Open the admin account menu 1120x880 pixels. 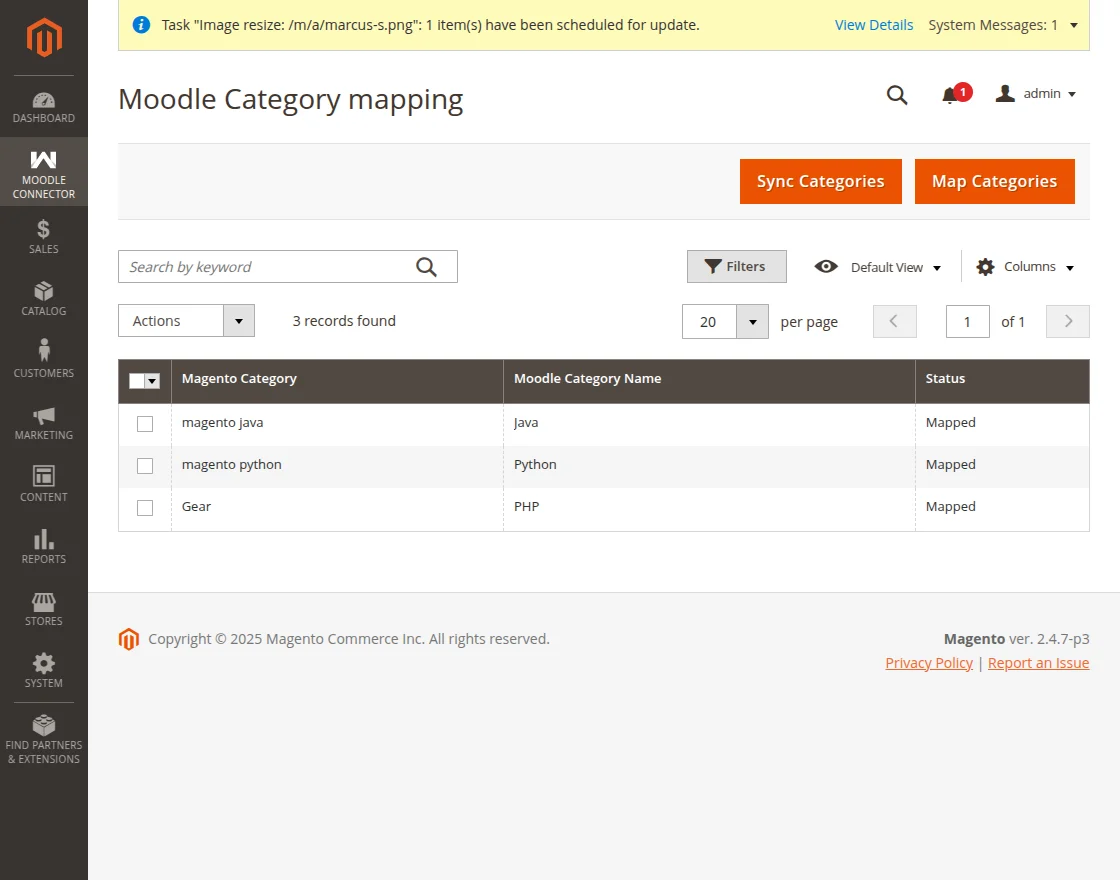click(x=1036, y=94)
